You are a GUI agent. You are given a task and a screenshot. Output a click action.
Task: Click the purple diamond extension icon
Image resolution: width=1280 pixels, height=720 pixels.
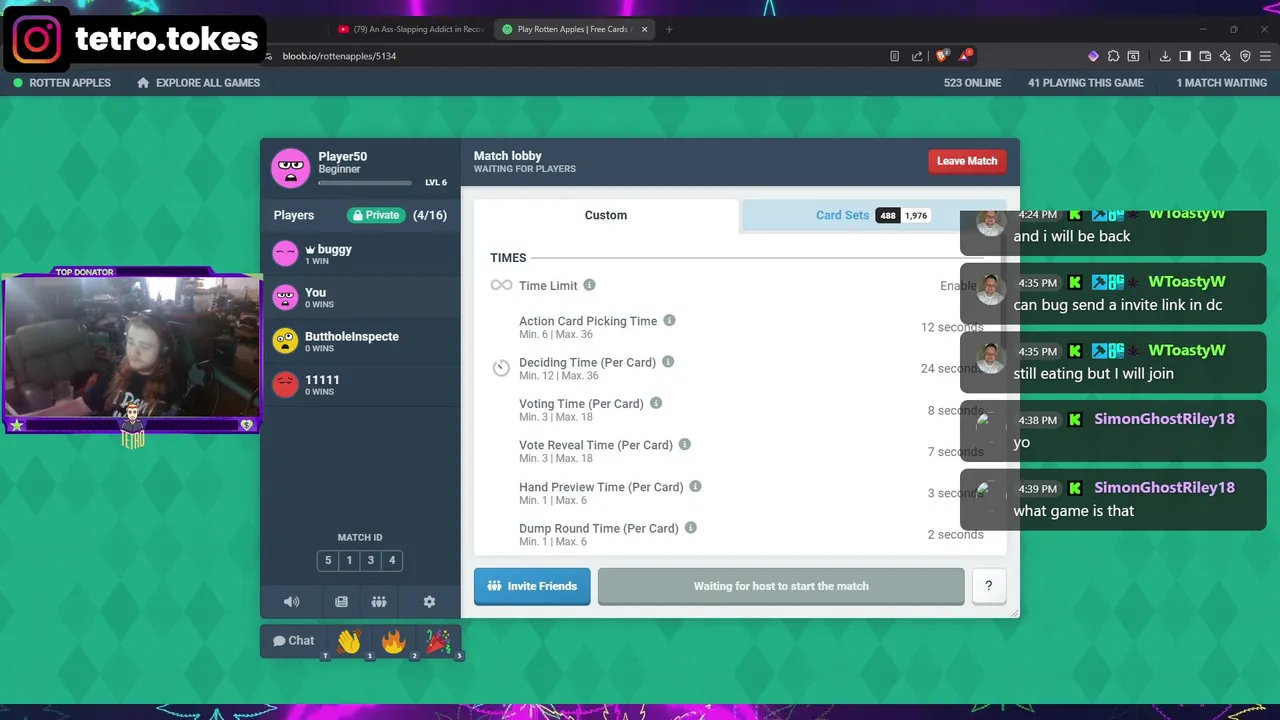(x=1093, y=56)
